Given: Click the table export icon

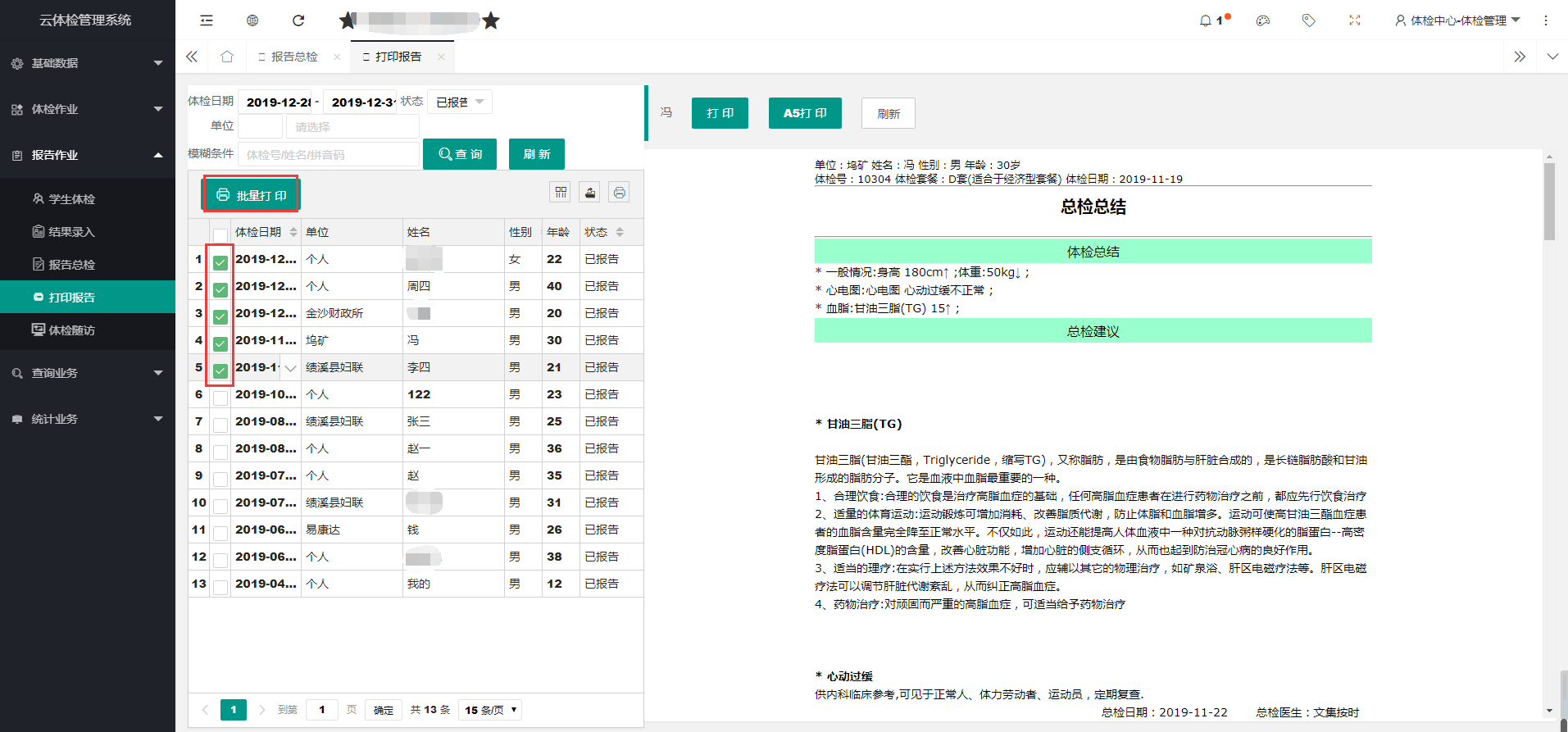Looking at the screenshot, I should pos(590,193).
